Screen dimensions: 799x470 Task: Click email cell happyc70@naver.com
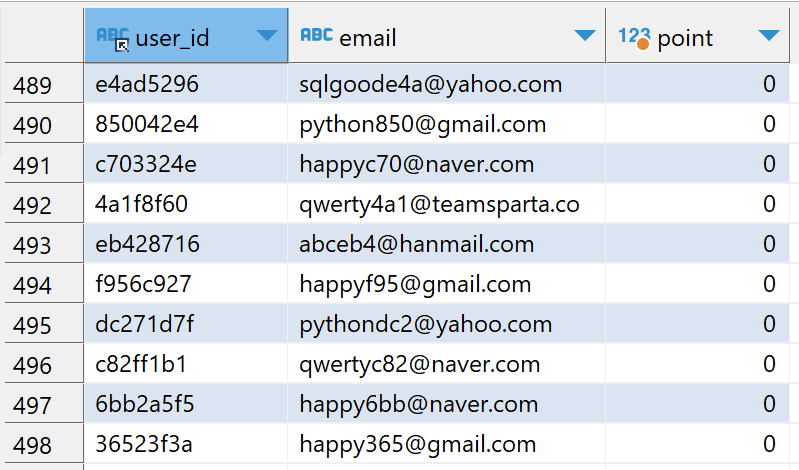pos(447,164)
